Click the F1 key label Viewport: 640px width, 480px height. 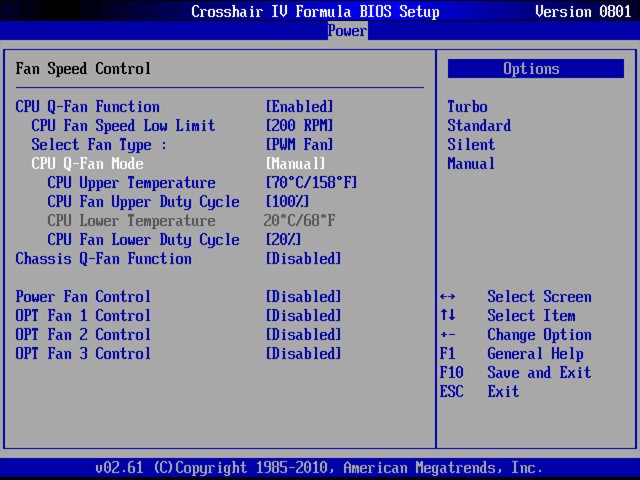pyautogui.click(x=447, y=354)
